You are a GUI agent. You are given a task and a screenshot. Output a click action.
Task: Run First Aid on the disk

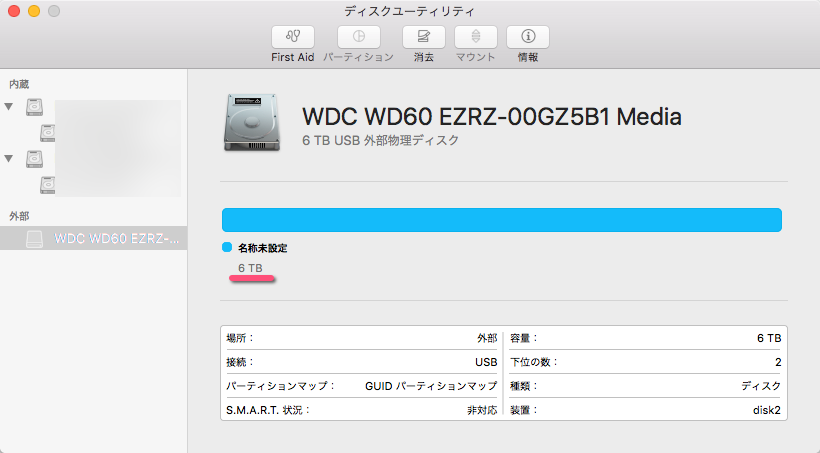[293, 37]
